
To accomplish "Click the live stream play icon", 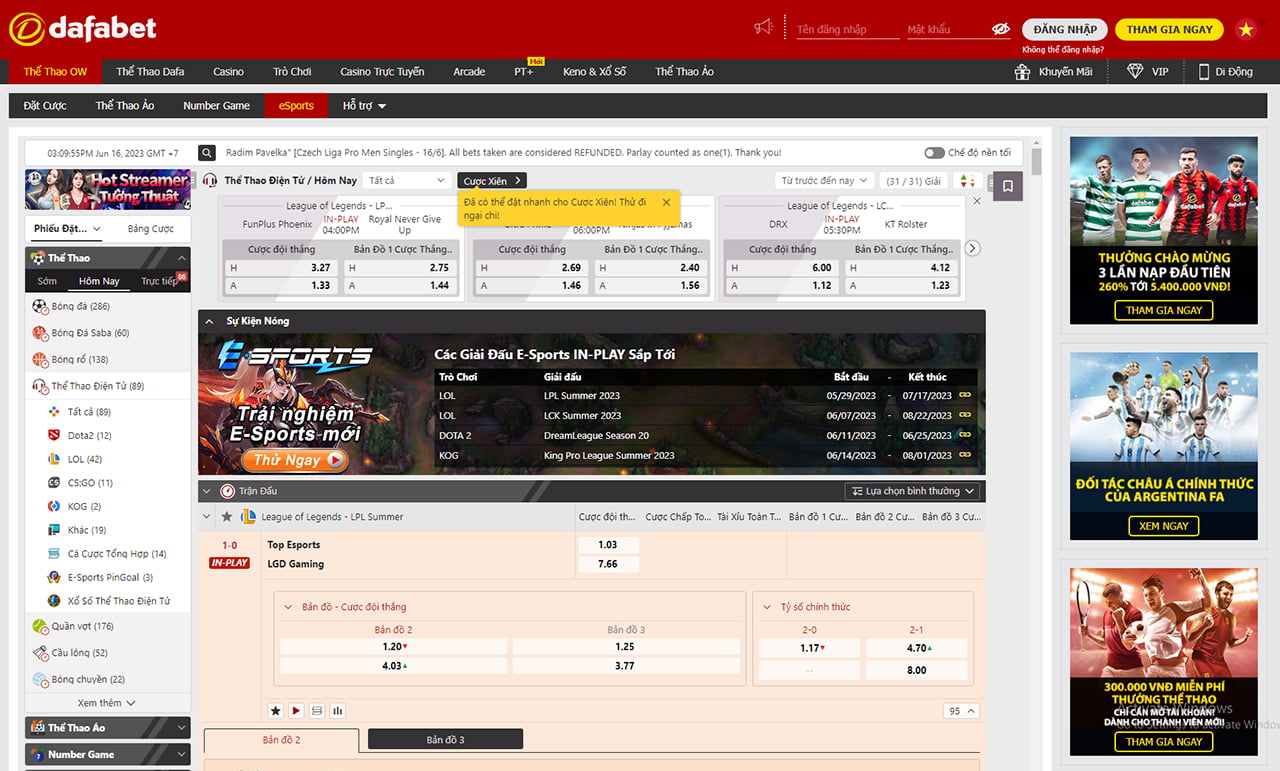I will pos(296,711).
